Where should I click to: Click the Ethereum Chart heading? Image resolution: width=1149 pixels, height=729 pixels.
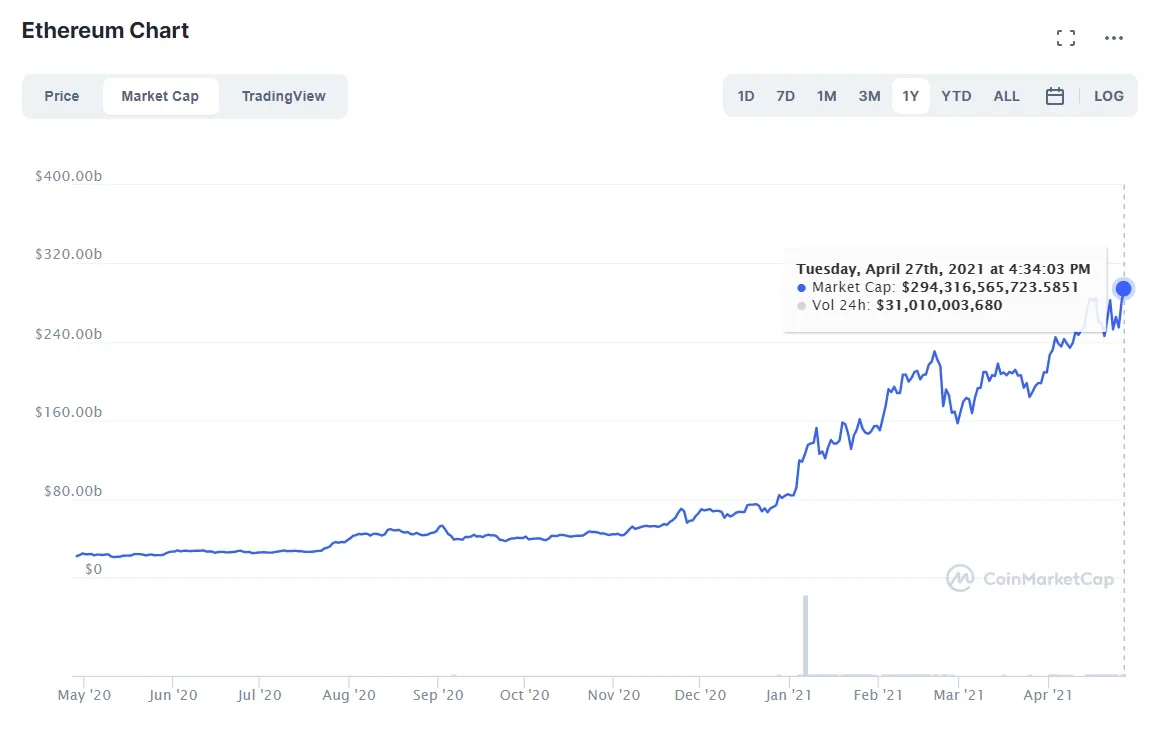click(105, 30)
